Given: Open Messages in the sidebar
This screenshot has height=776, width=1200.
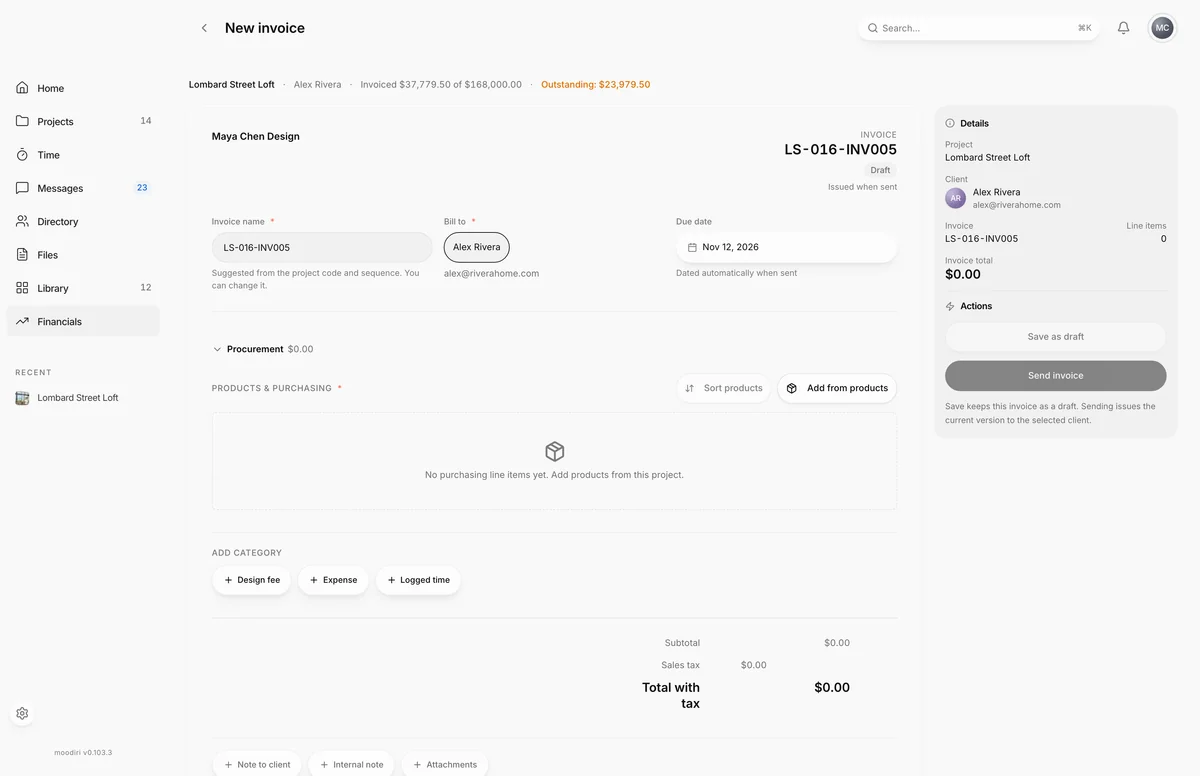Looking at the screenshot, I should 83,188.
